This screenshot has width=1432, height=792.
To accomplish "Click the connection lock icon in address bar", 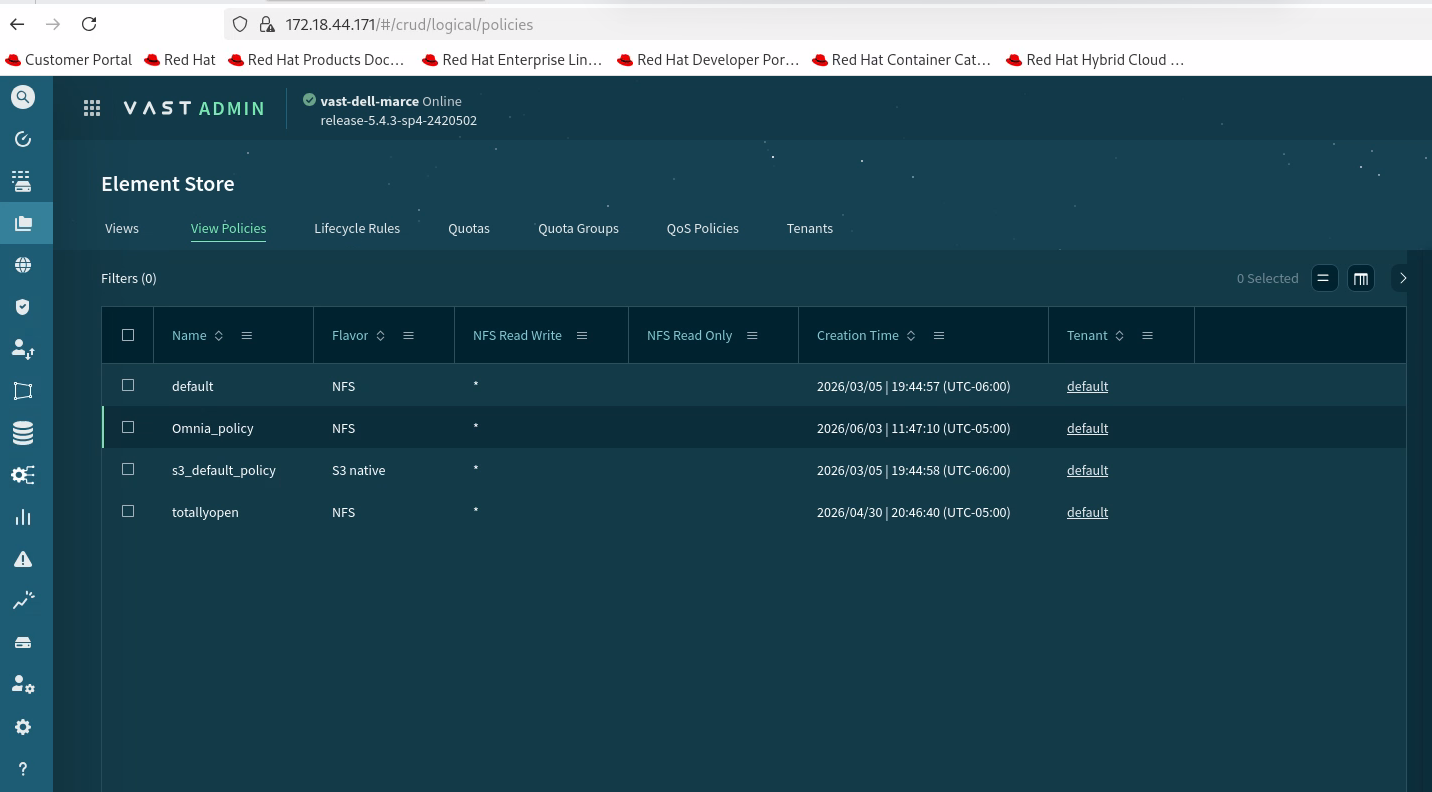I will [x=266, y=24].
